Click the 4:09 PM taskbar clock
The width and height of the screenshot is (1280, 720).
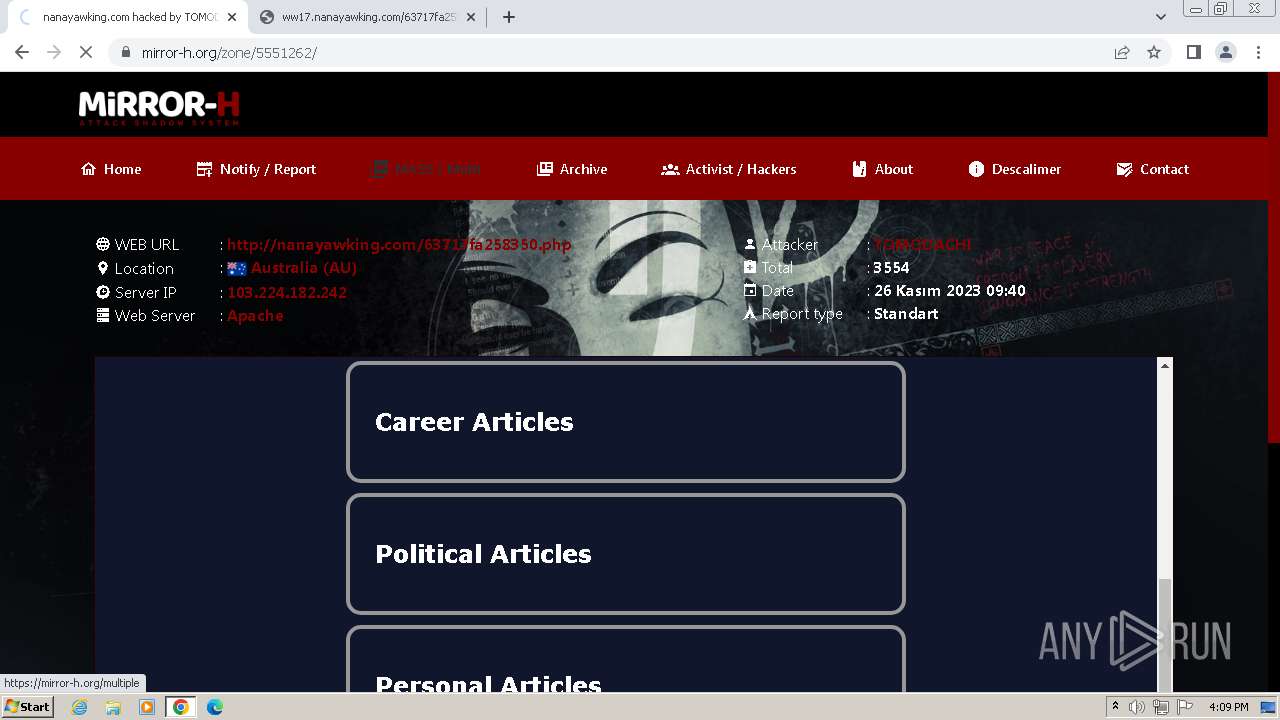pos(1228,707)
